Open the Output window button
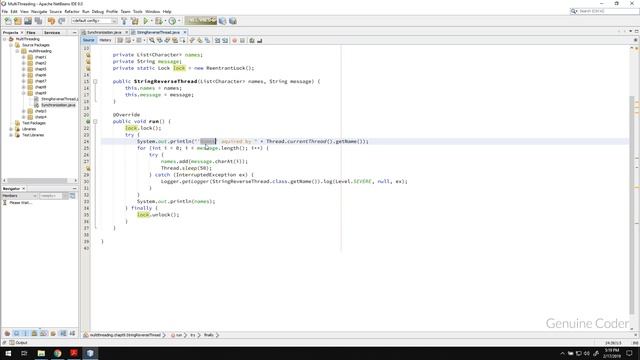This screenshot has height=360, width=640. pyautogui.click(x=18, y=342)
